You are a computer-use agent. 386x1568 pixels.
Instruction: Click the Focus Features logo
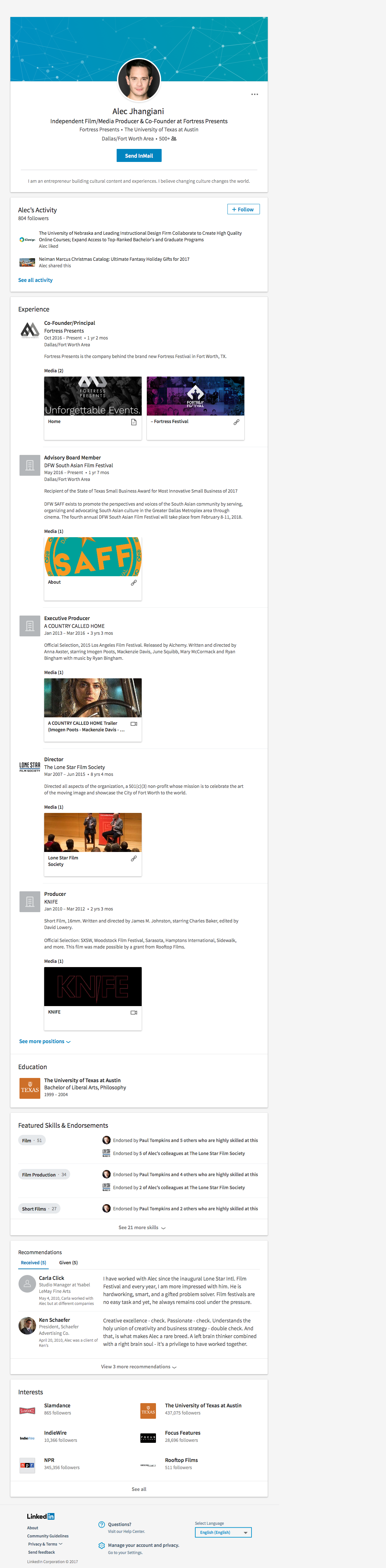[x=148, y=1438]
